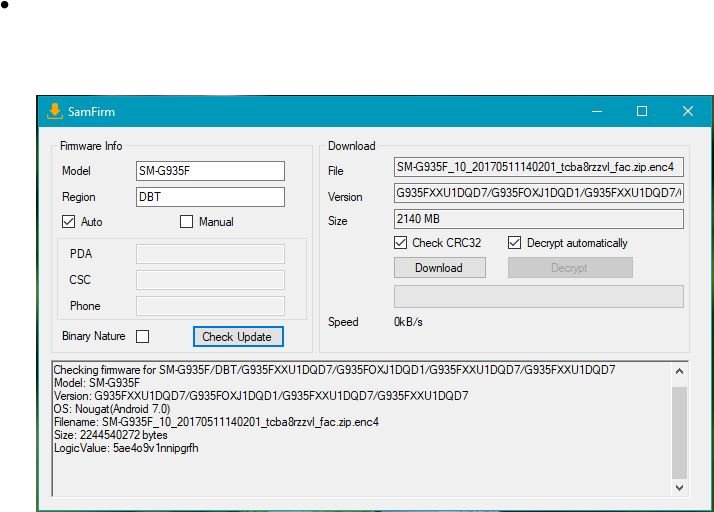Tick the Binary Nature checkbox
The image size is (714, 512).
[143, 337]
